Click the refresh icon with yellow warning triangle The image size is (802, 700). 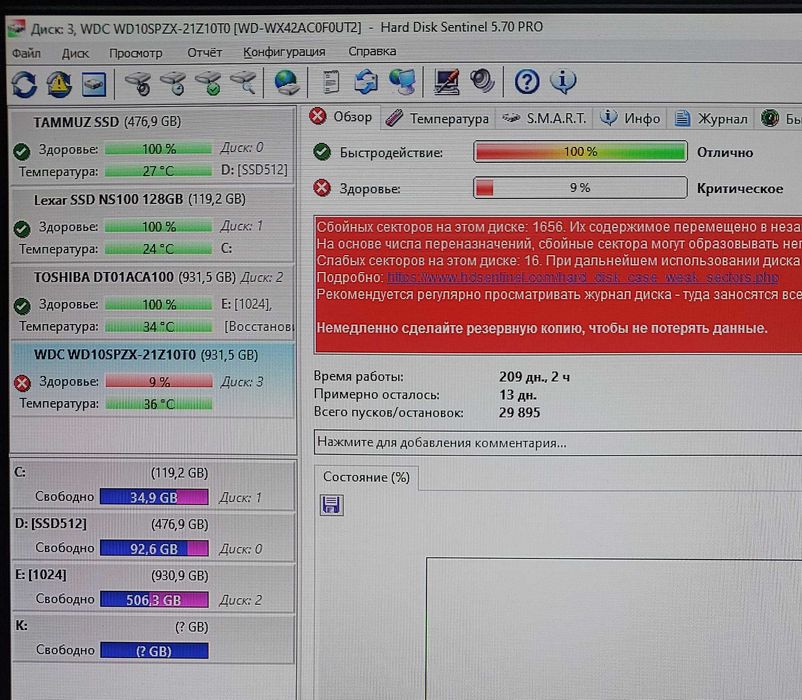pyautogui.click(x=59, y=84)
